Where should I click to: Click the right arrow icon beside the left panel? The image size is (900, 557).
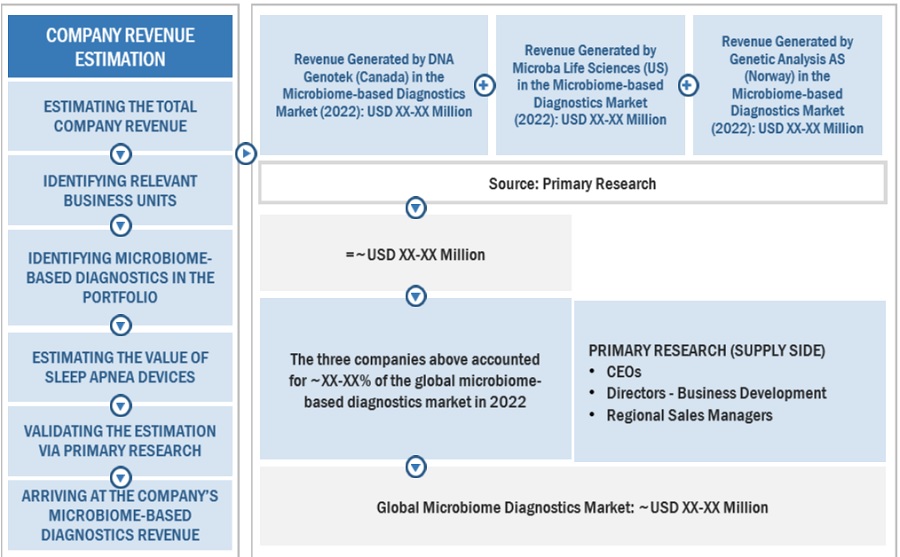click(246, 153)
